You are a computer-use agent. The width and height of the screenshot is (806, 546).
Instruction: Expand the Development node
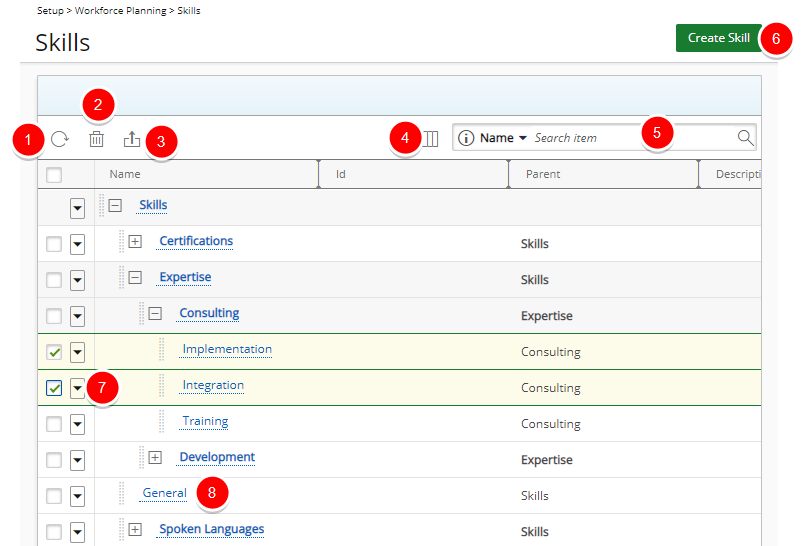(155, 458)
